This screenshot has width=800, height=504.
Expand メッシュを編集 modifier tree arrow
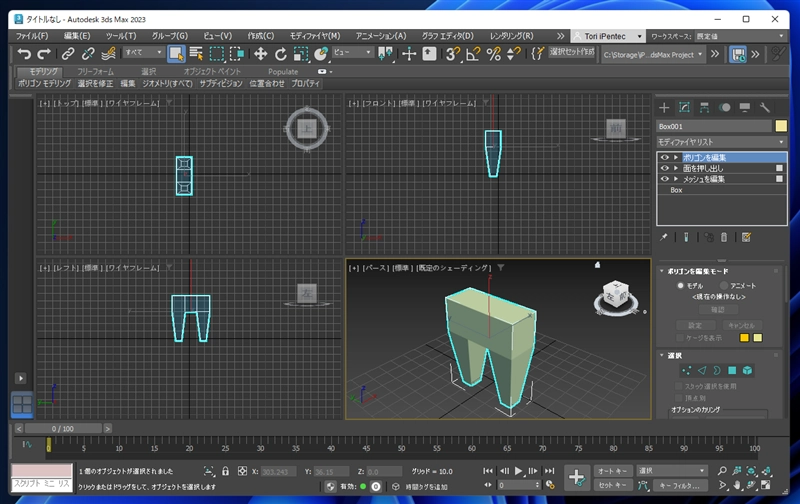point(676,179)
